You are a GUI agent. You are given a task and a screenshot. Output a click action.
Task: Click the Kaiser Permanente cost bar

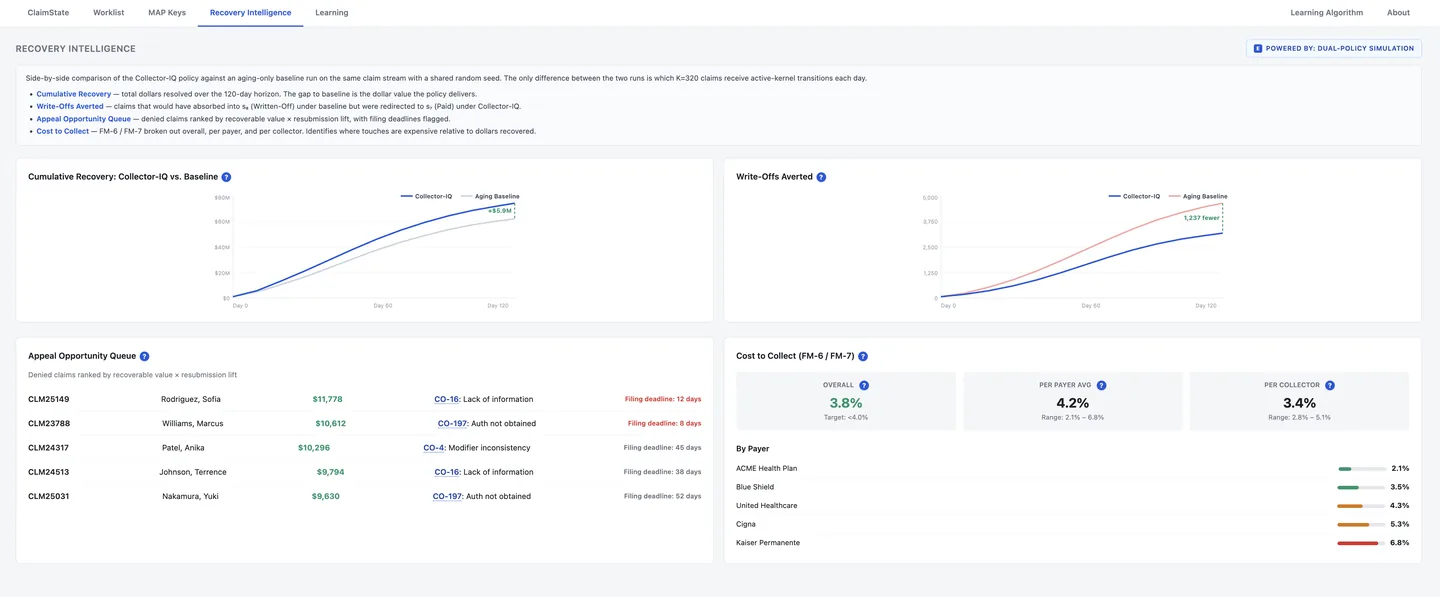1361,543
